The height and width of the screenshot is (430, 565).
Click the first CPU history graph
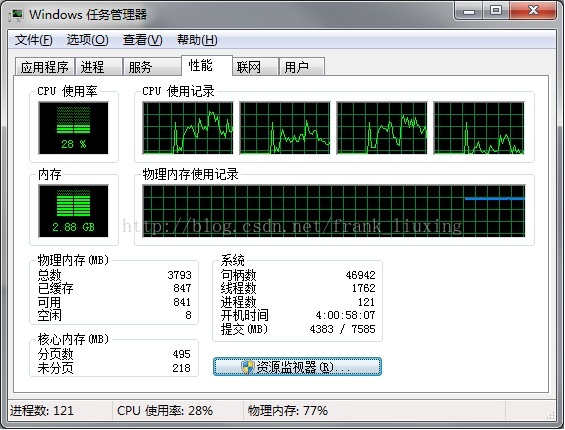[x=188, y=128]
